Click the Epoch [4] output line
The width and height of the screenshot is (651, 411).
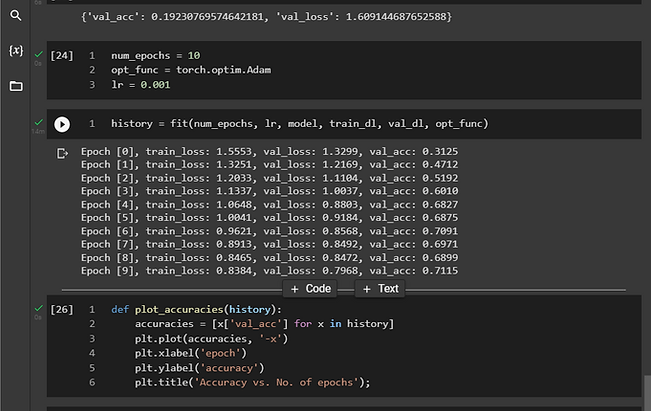point(269,205)
